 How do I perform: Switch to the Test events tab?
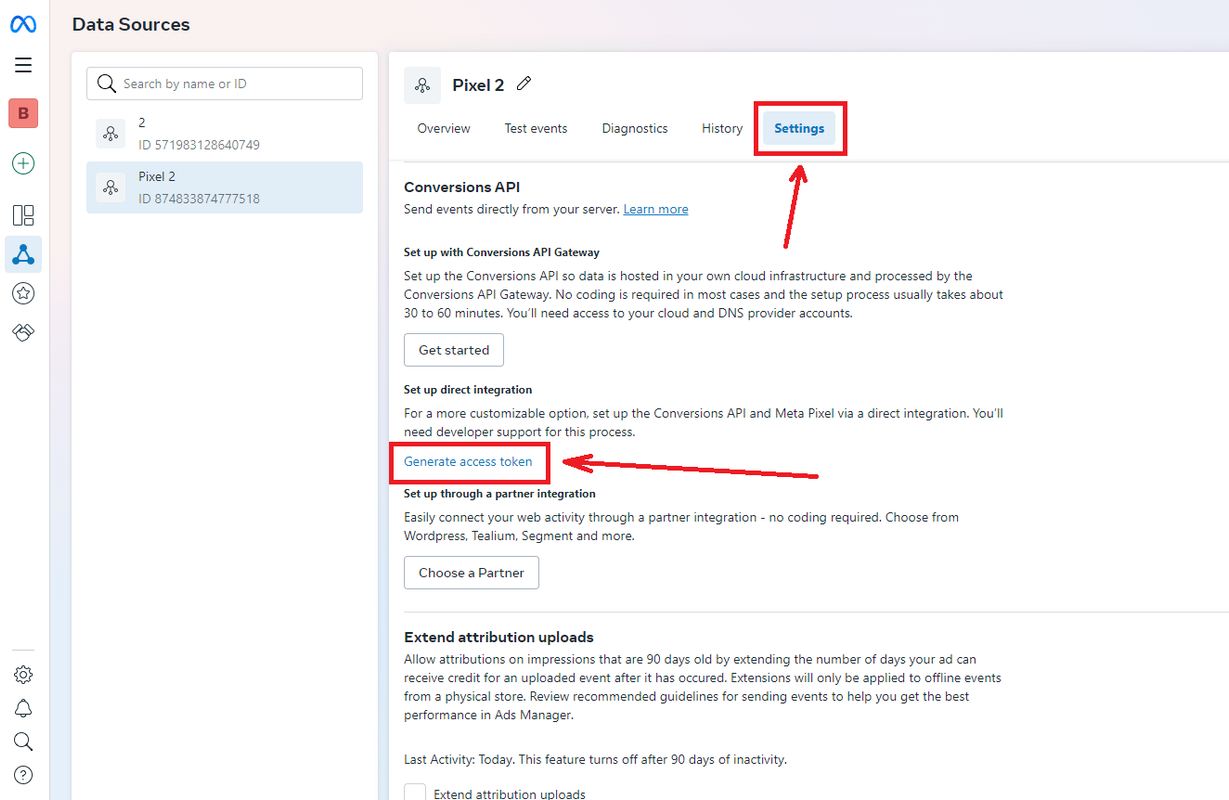tap(536, 128)
